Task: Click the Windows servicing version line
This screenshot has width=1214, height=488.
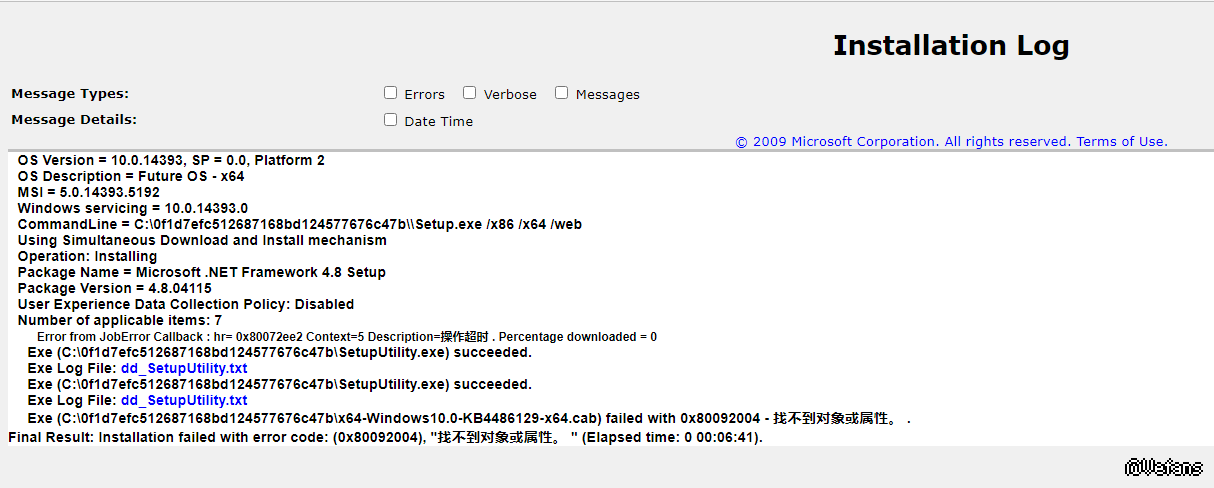Action: pos(132,208)
